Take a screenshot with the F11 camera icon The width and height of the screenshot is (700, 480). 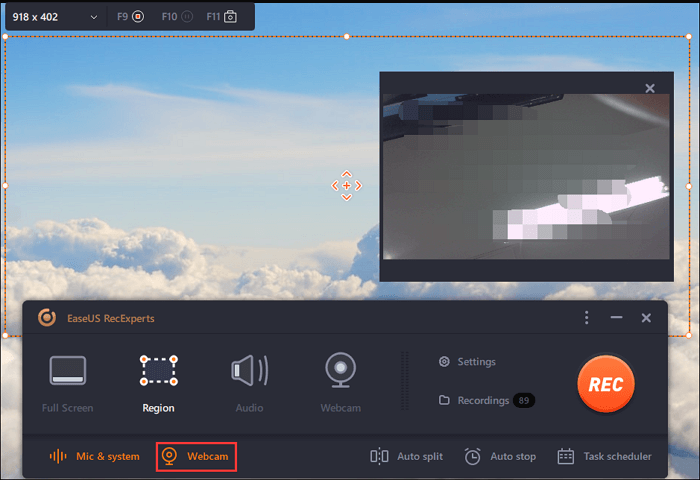point(230,17)
